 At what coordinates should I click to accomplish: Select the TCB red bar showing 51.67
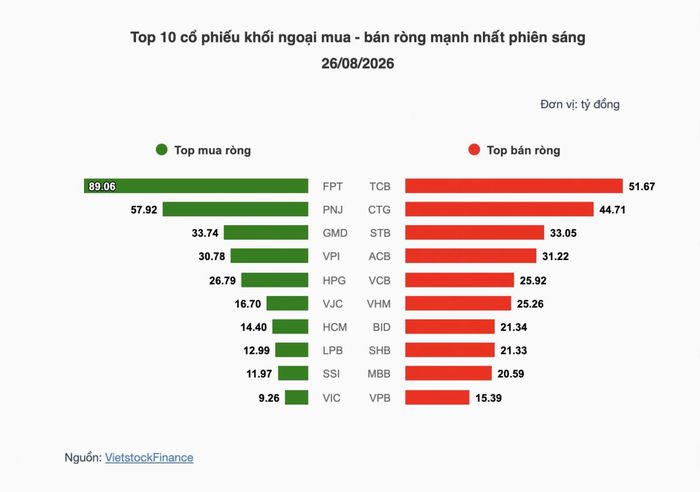(x=514, y=186)
